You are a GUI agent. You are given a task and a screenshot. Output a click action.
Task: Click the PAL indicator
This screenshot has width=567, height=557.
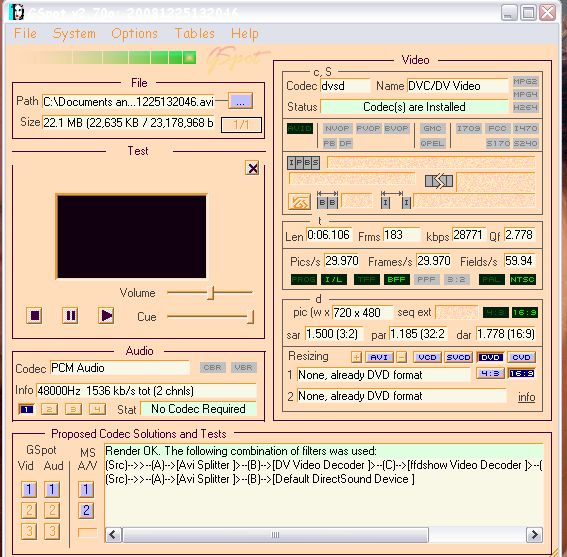point(492,279)
